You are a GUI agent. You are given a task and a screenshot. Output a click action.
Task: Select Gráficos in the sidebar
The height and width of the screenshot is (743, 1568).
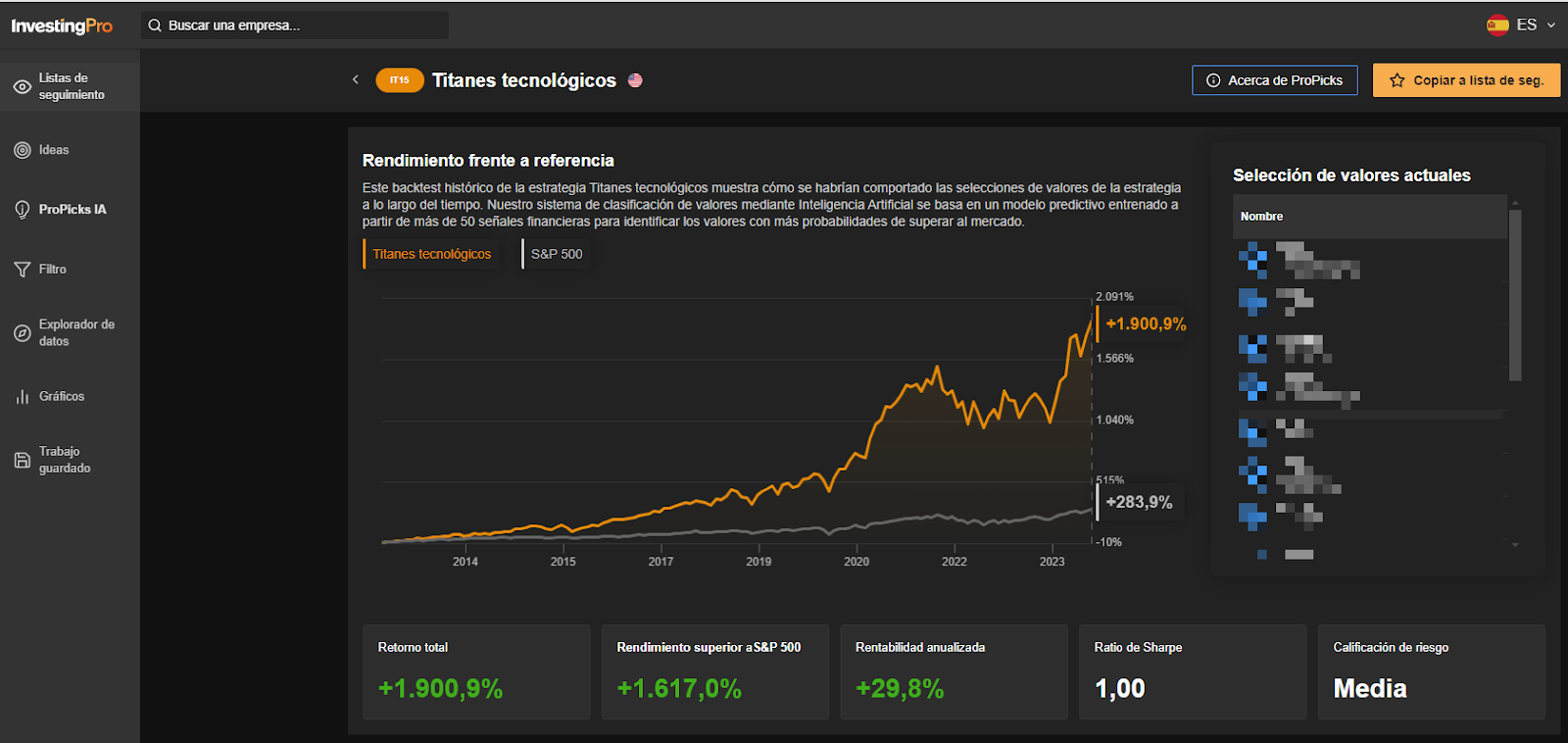[x=62, y=397]
